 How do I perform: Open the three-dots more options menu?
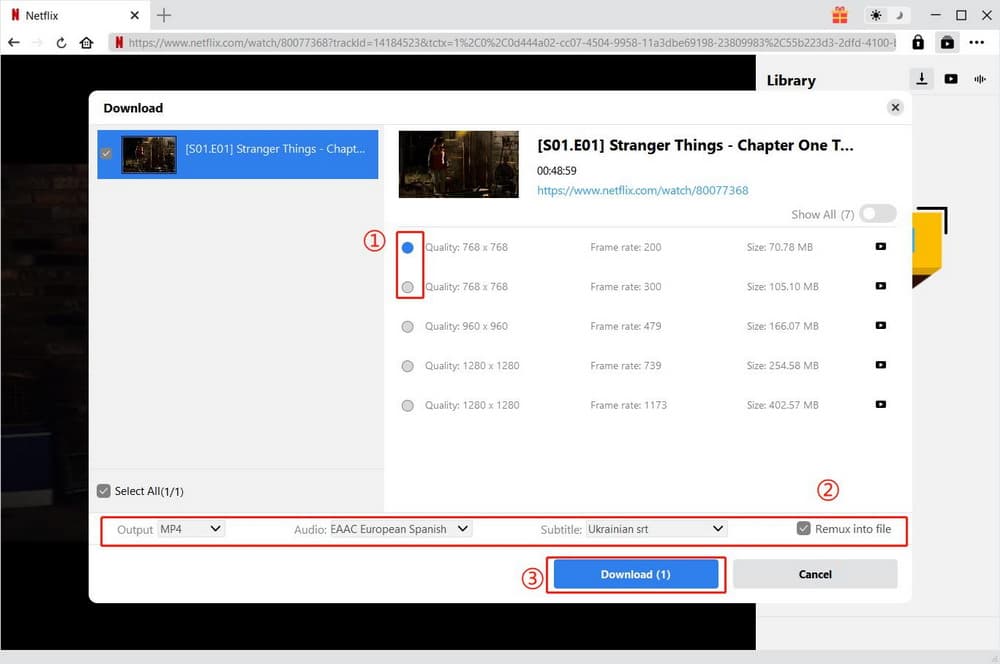[977, 43]
